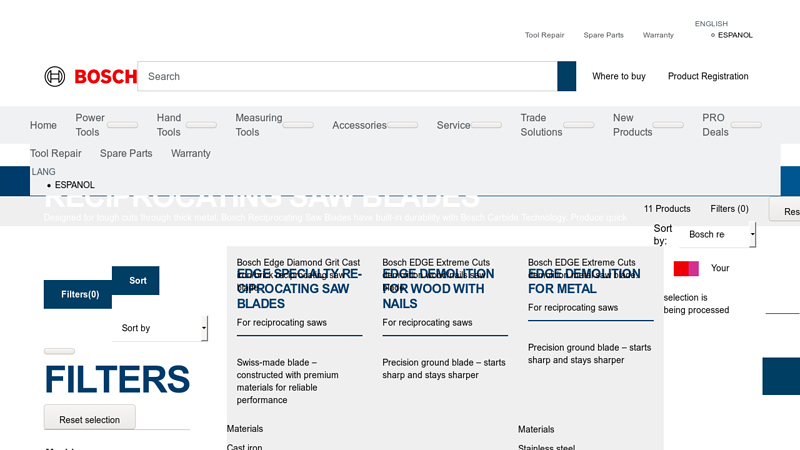Go to Product Registration link
This screenshot has width=800, height=450.
(x=708, y=76)
